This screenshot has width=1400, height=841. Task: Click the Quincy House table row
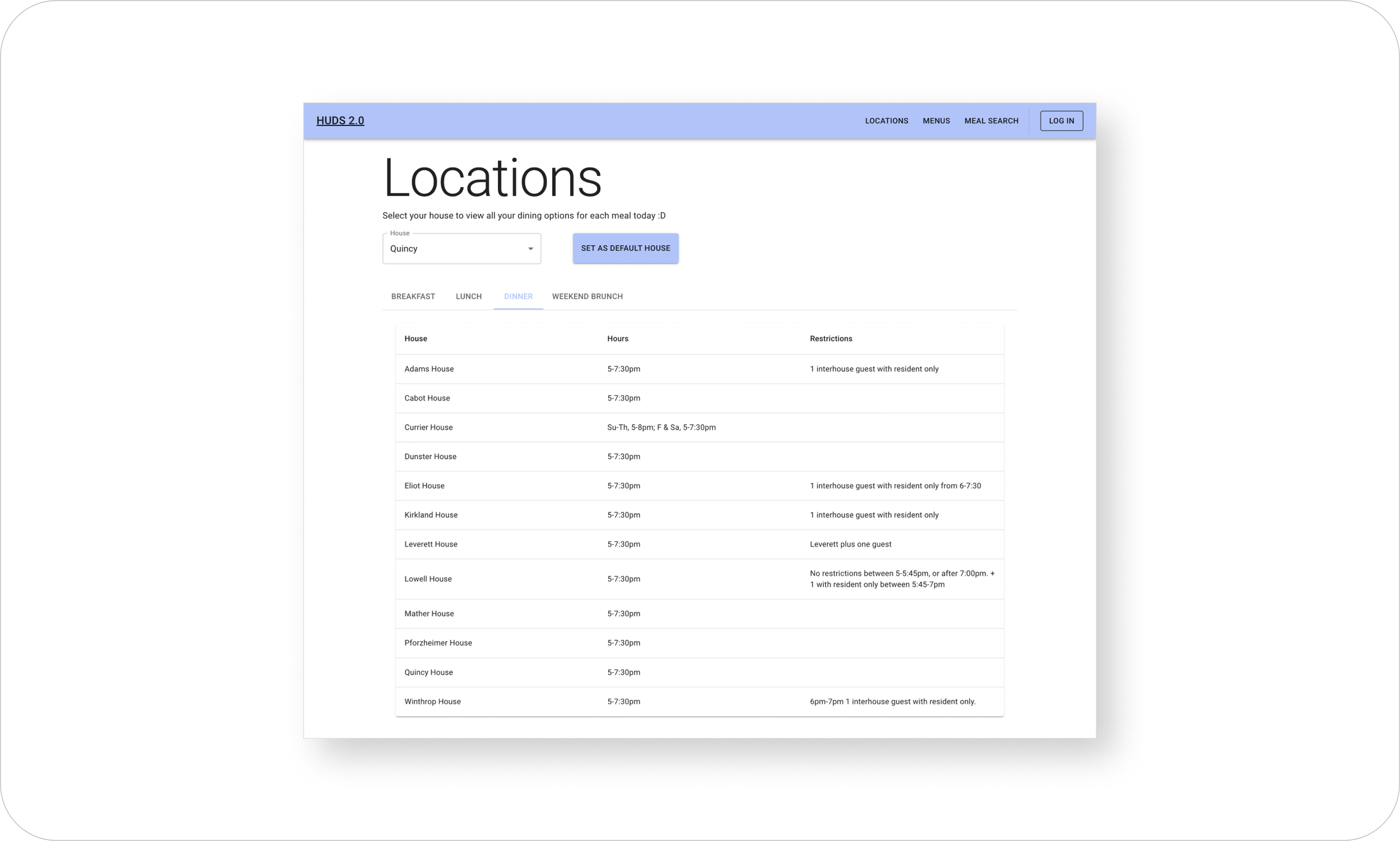click(428, 672)
